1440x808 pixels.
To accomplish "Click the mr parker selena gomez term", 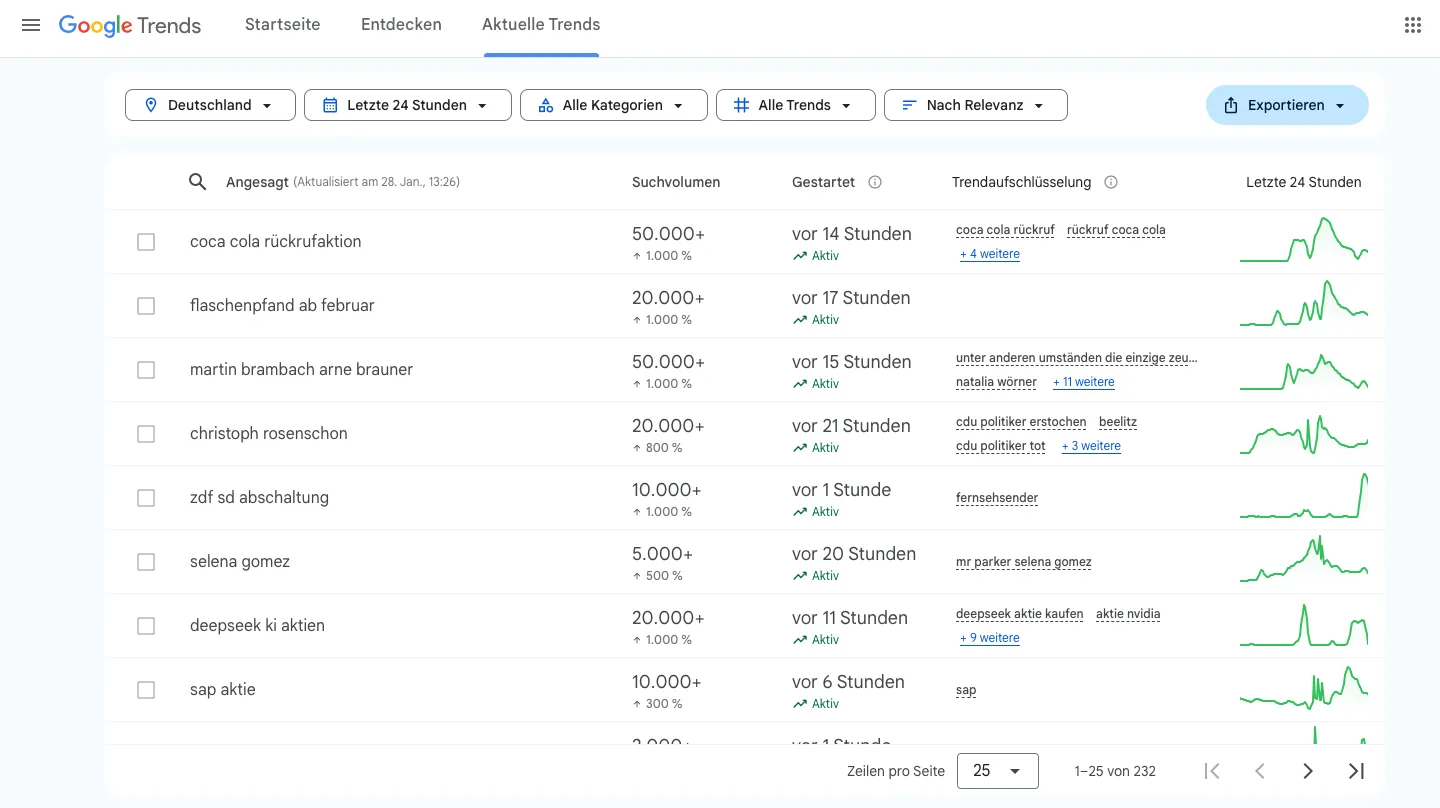I will [x=1024, y=562].
